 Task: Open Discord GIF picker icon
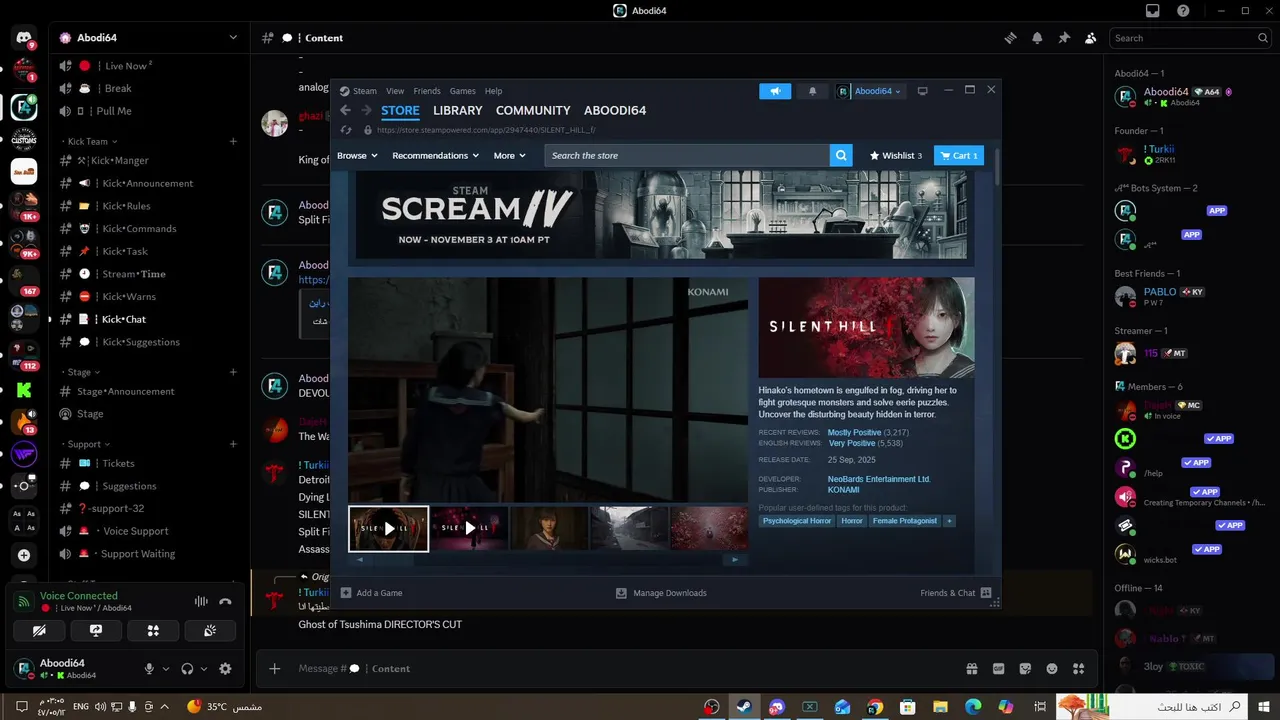998,669
